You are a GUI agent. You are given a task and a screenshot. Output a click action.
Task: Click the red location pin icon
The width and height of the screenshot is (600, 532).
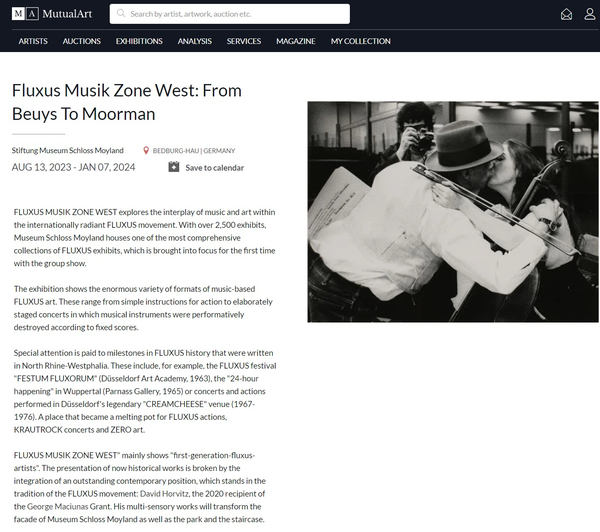point(146,150)
